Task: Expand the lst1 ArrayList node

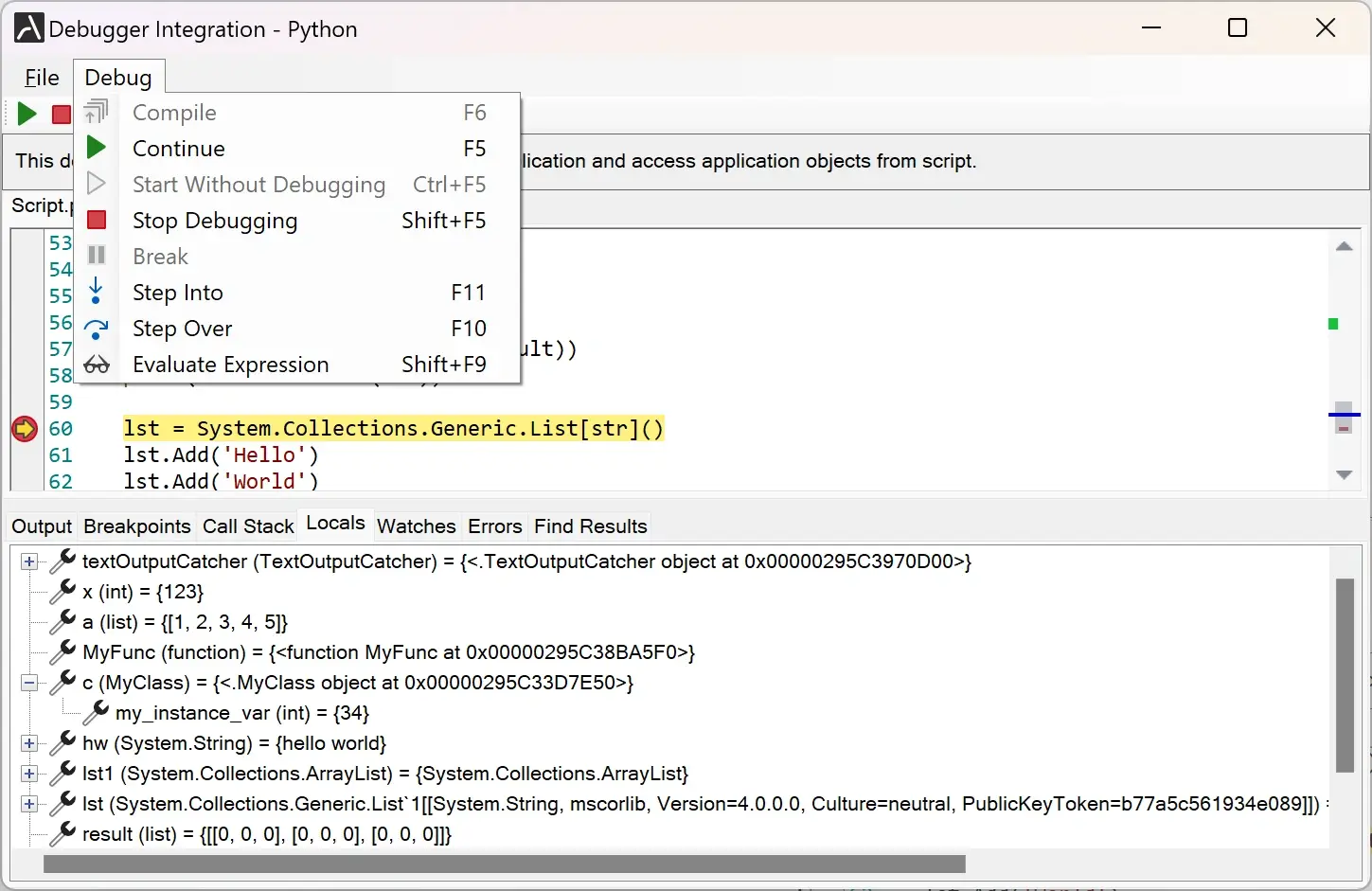Action: pyautogui.click(x=28, y=774)
